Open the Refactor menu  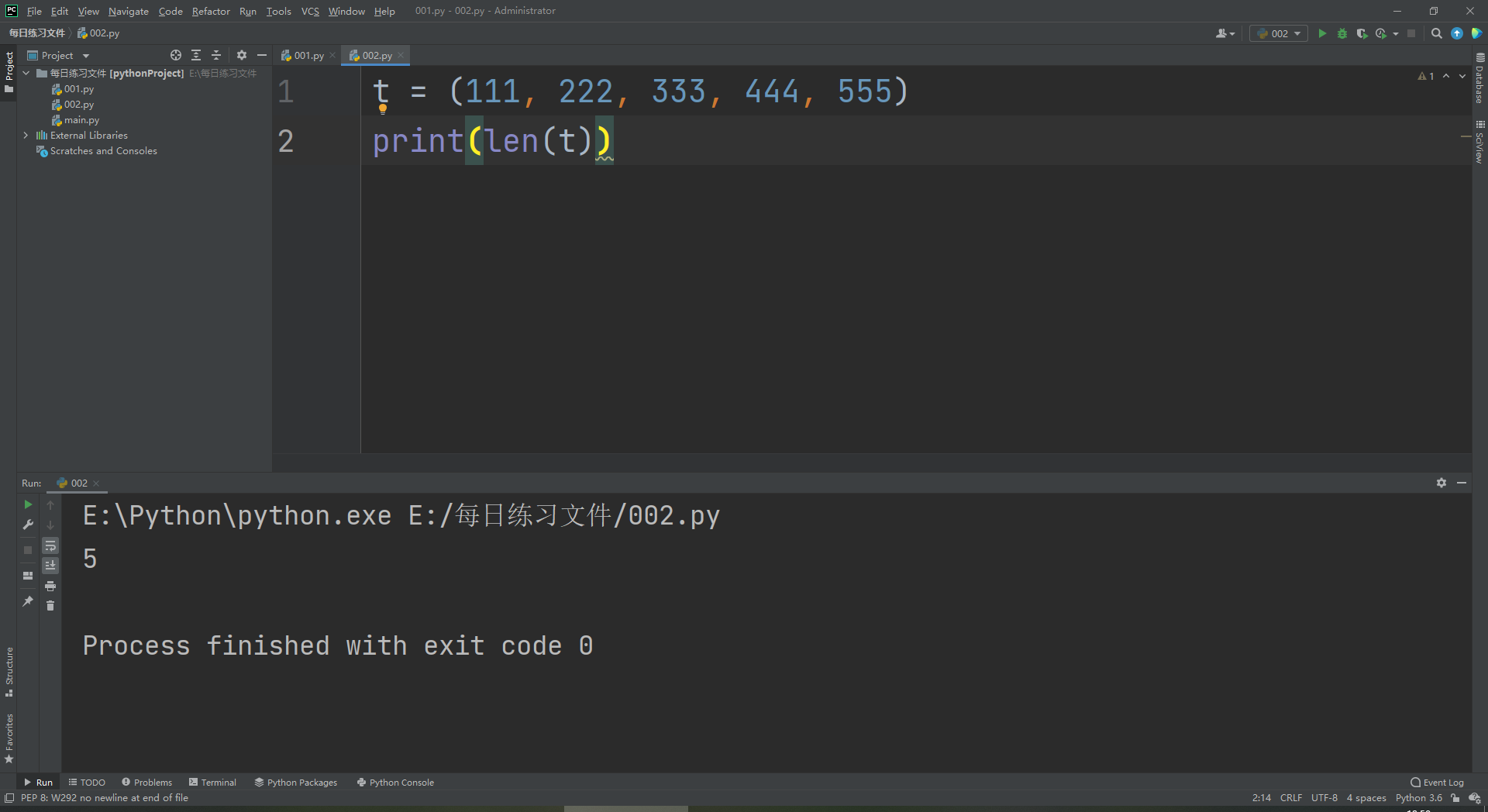[x=211, y=11]
